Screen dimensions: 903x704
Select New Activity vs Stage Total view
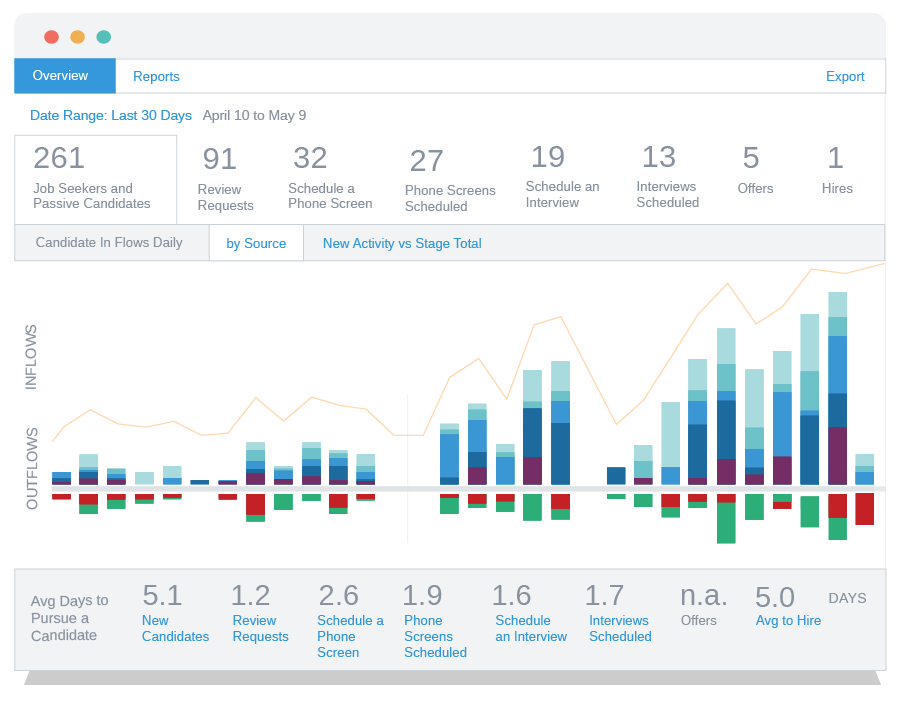click(x=402, y=242)
